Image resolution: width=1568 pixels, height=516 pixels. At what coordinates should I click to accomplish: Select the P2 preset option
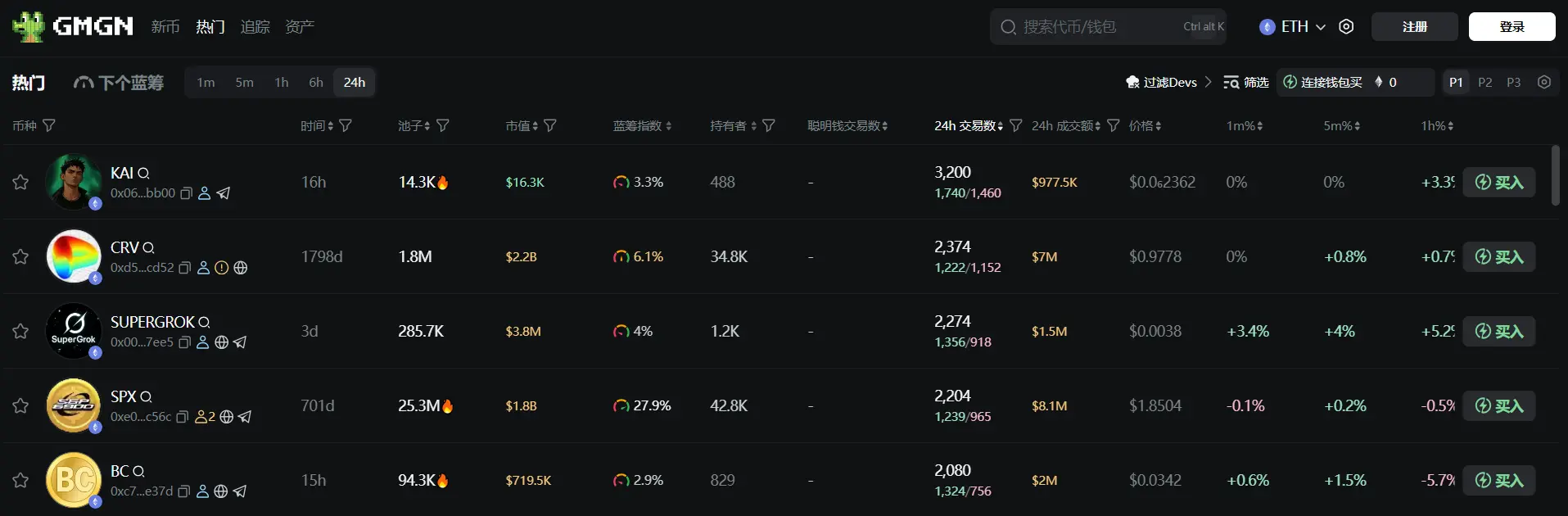click(x=1484, y=82)
